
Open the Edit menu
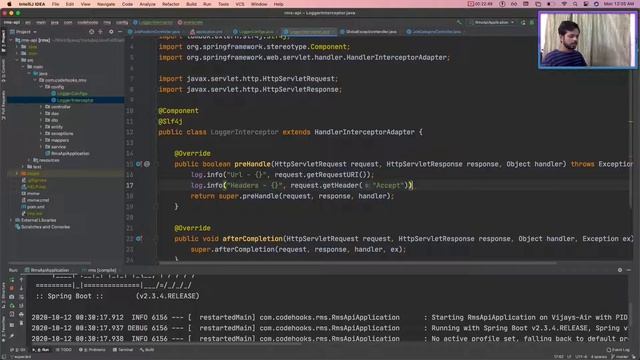tap(70, 4)
